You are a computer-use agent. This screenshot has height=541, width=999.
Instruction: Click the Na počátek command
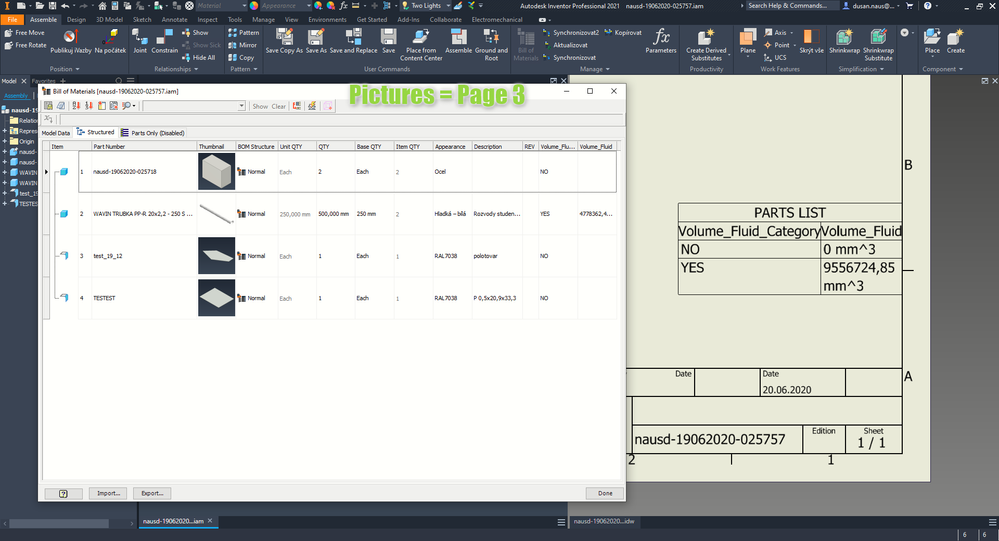(110, 41)
